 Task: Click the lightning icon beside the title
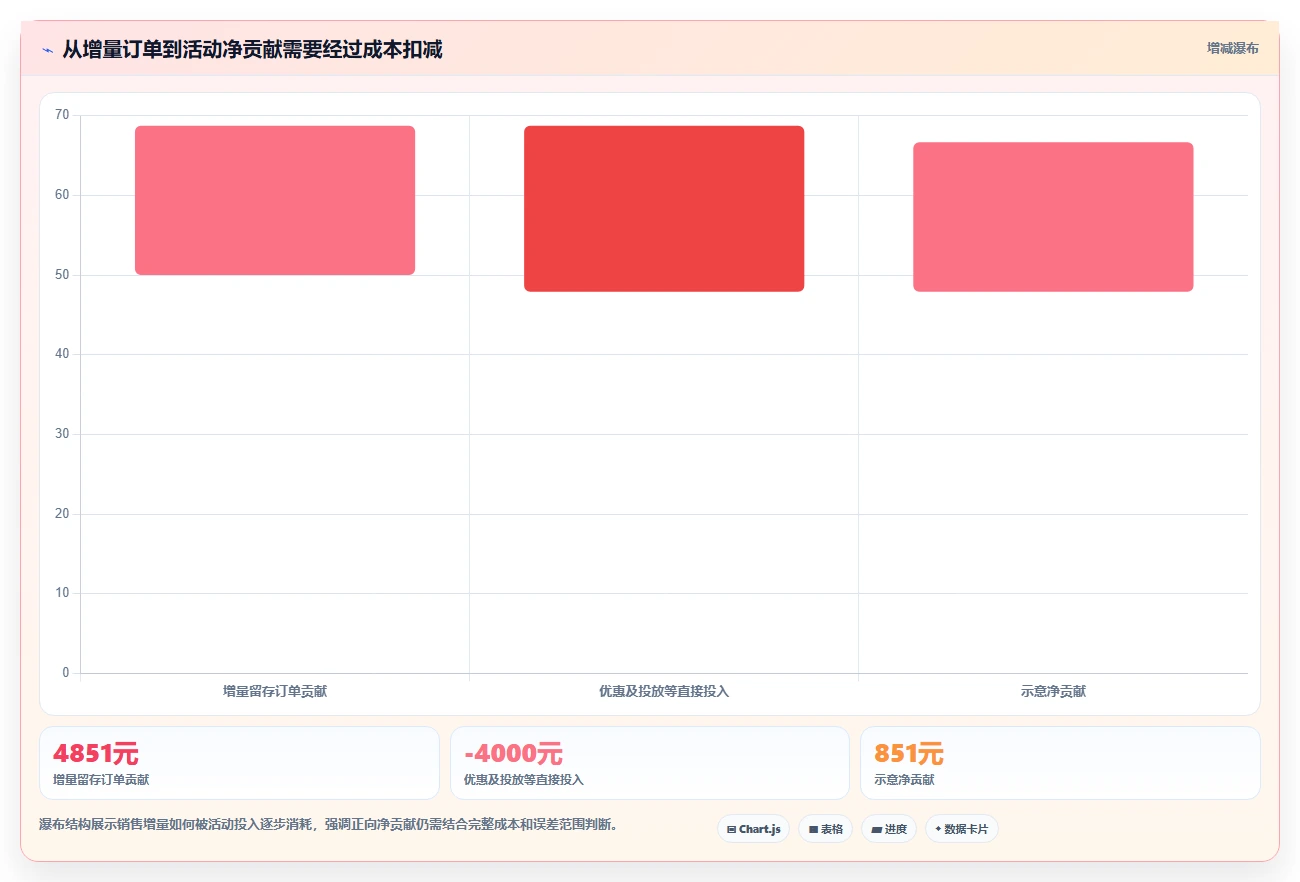click(x=47, y=50)
